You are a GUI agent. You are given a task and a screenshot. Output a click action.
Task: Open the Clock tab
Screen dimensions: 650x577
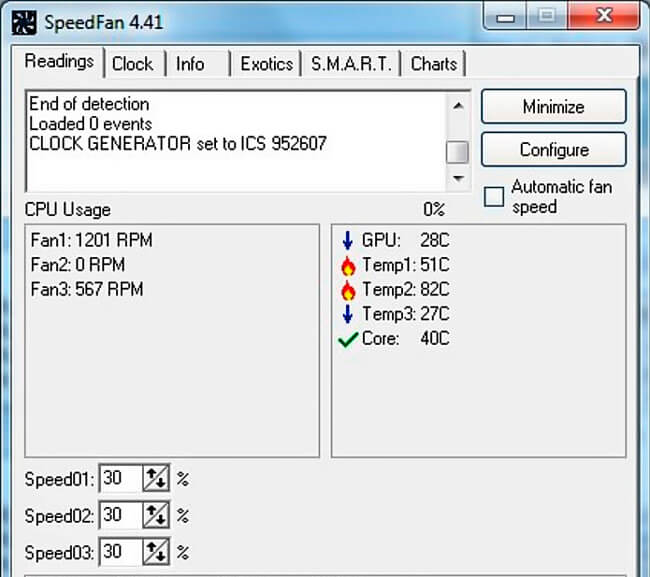click(x=133, y=64)
